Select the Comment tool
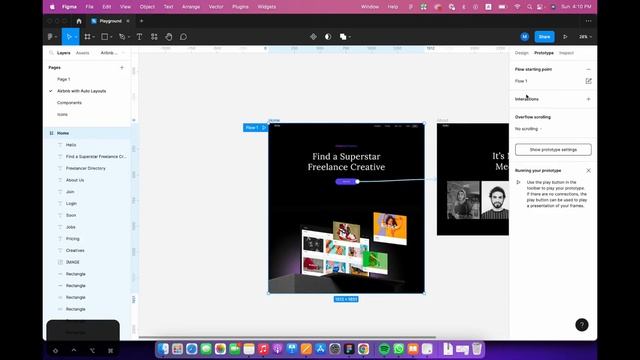The width and height of the screenshot is (640, 360). click(183, 37)
